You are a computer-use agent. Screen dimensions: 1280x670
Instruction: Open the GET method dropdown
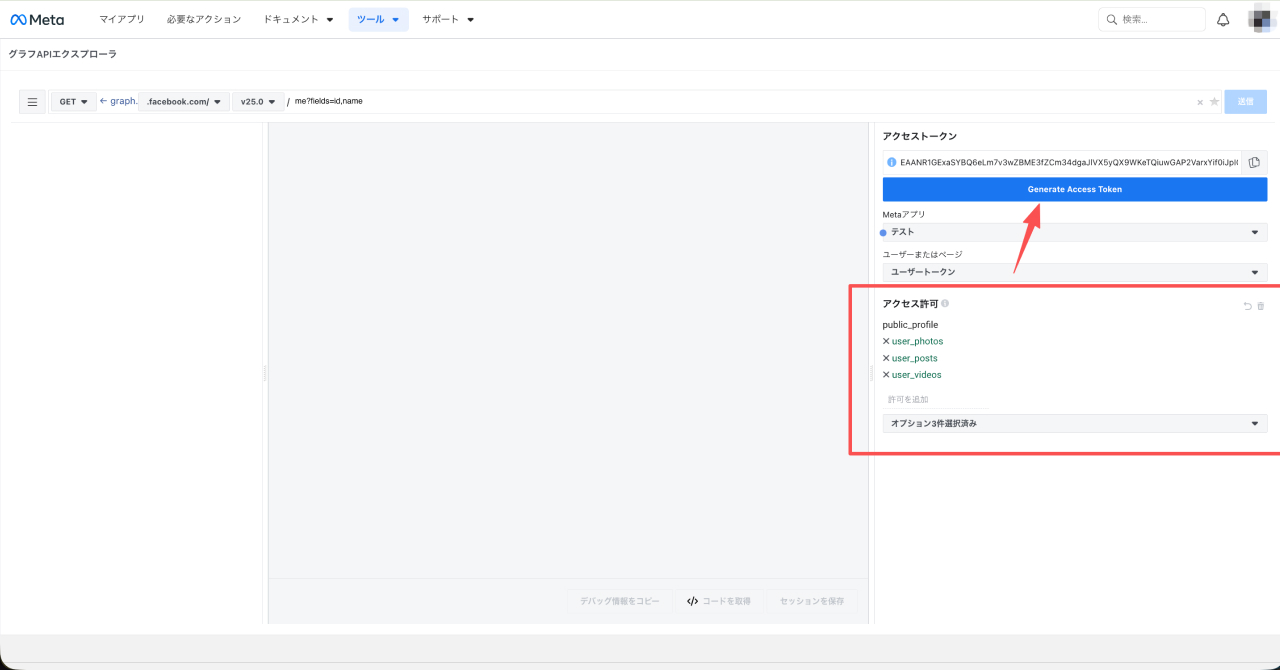pyautogui.click(x=74, y=102)
